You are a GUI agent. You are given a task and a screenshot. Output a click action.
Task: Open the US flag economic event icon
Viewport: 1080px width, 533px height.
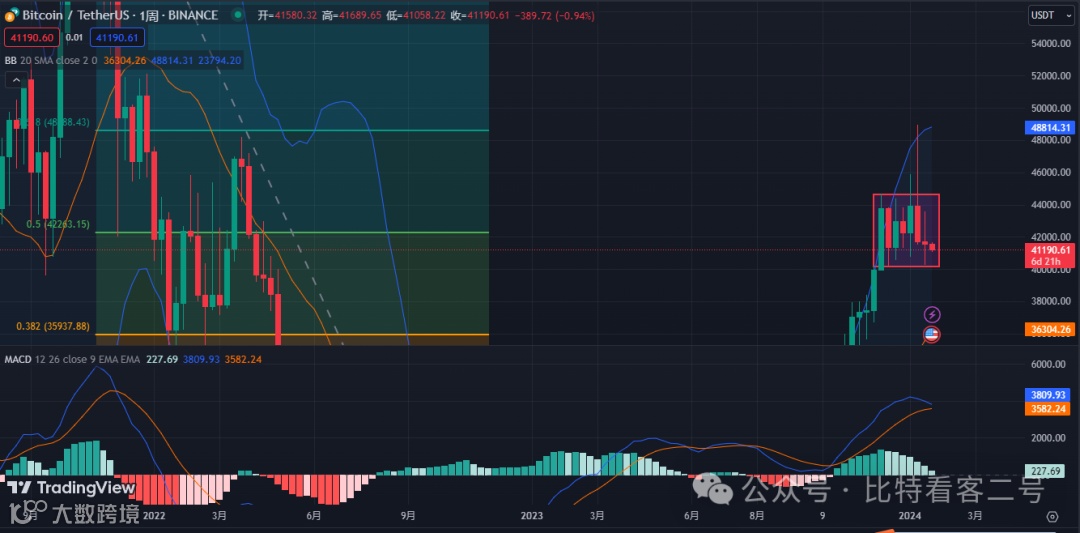[x=931, y=335]
